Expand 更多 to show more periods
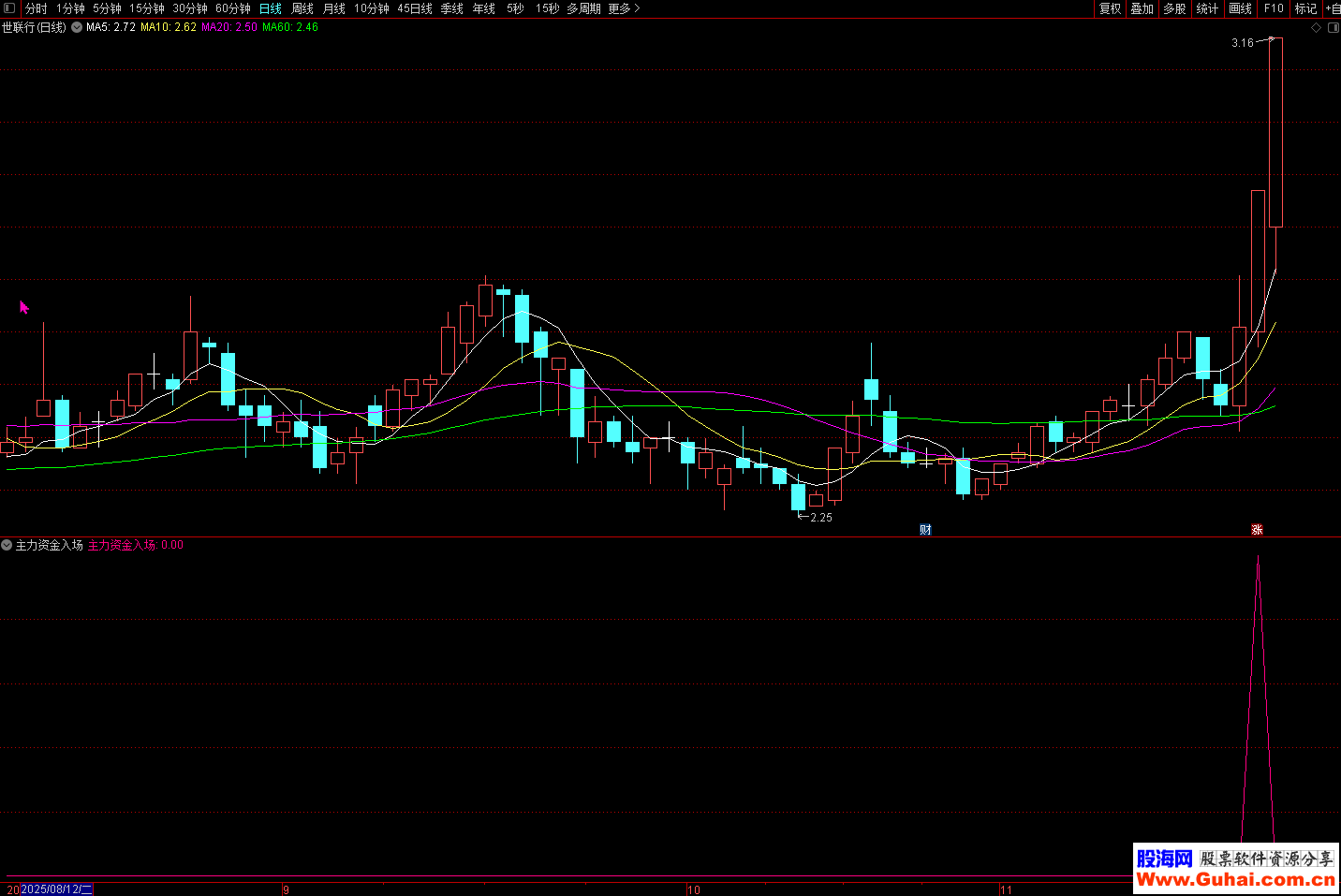Image resolution: width=1341 pixels, height=896 pixels. click(624, 8)
